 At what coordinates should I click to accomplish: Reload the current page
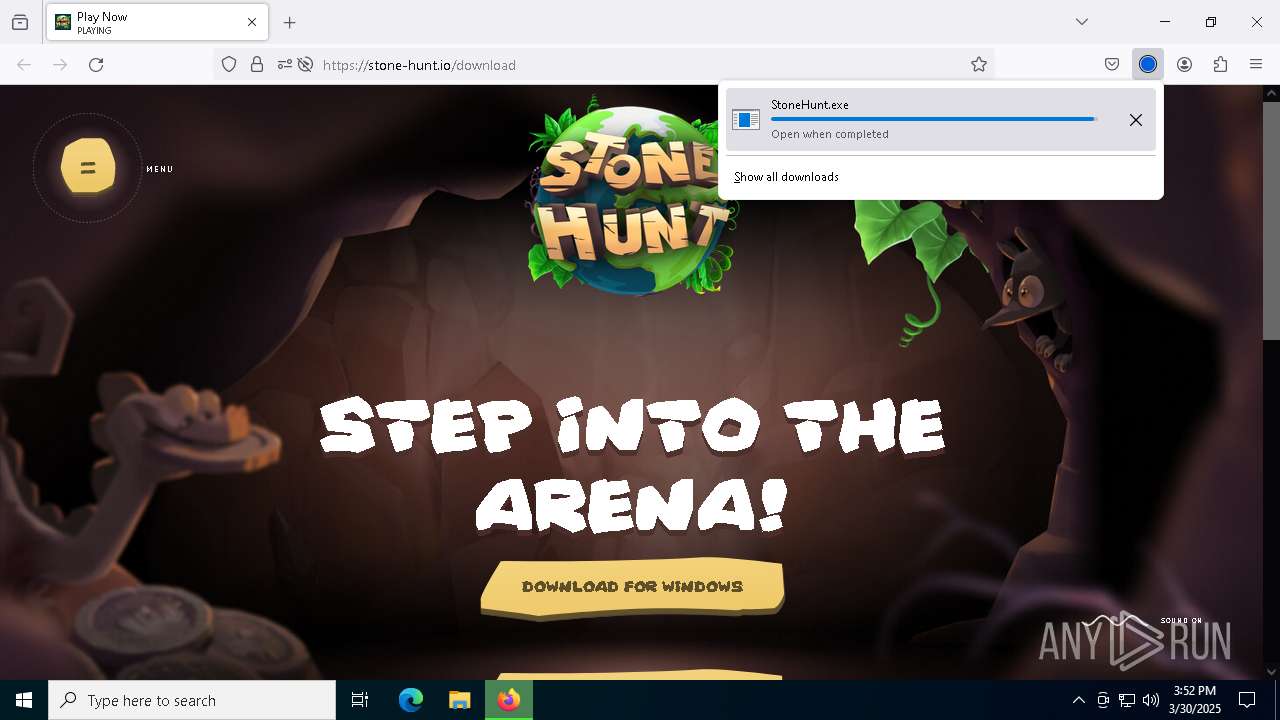[96, 65]
